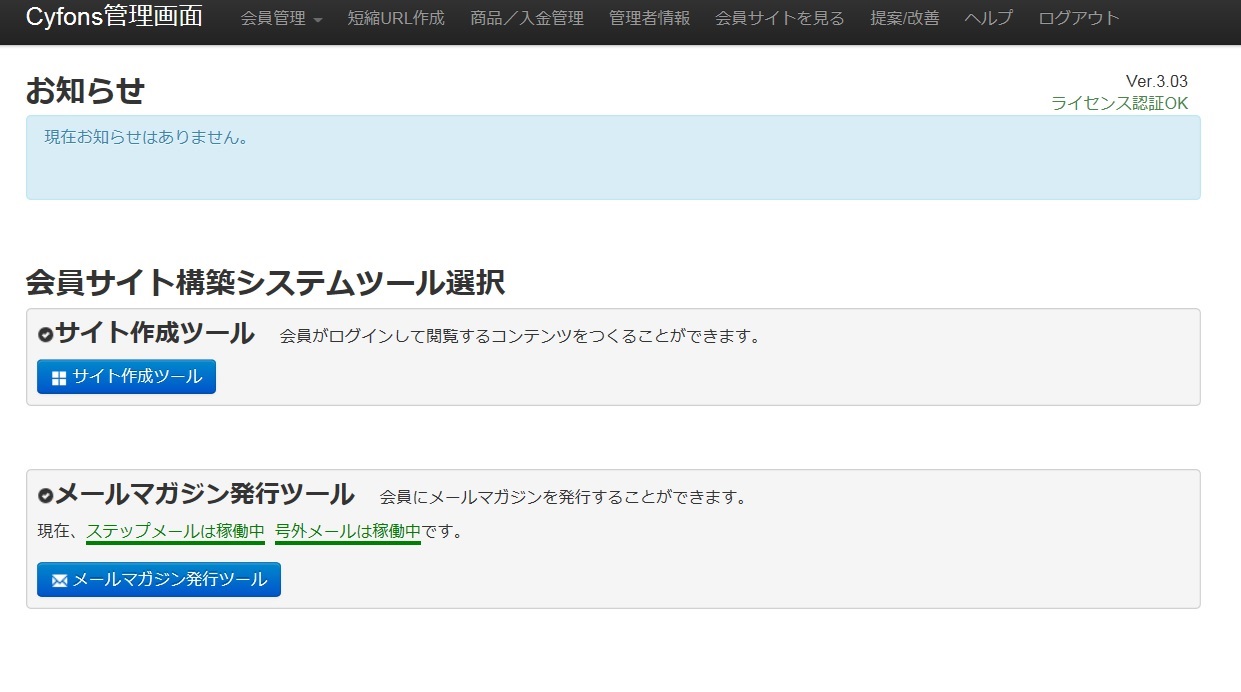
Task: Click the 会員サイト構築システムツール選択 heading
Action: coord(265,283)
